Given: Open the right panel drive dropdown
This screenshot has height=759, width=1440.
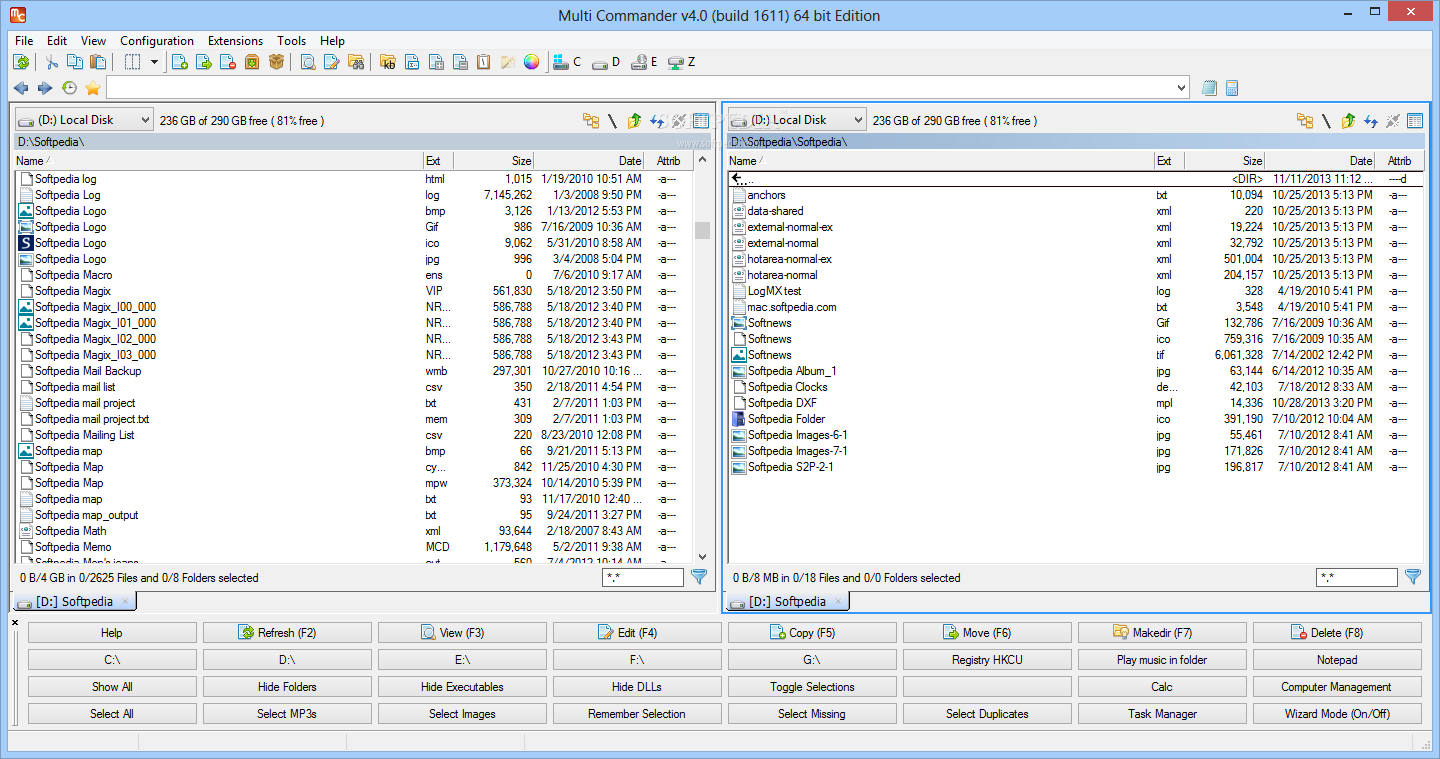Looking at the screenshot, I should [797, 120].
